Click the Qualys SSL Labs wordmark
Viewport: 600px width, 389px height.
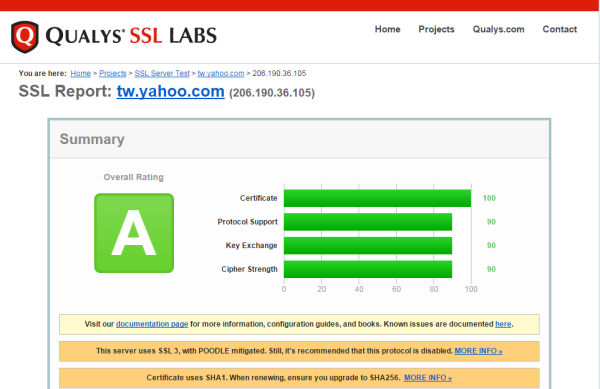pyautogui.click(x=131, y=36)
